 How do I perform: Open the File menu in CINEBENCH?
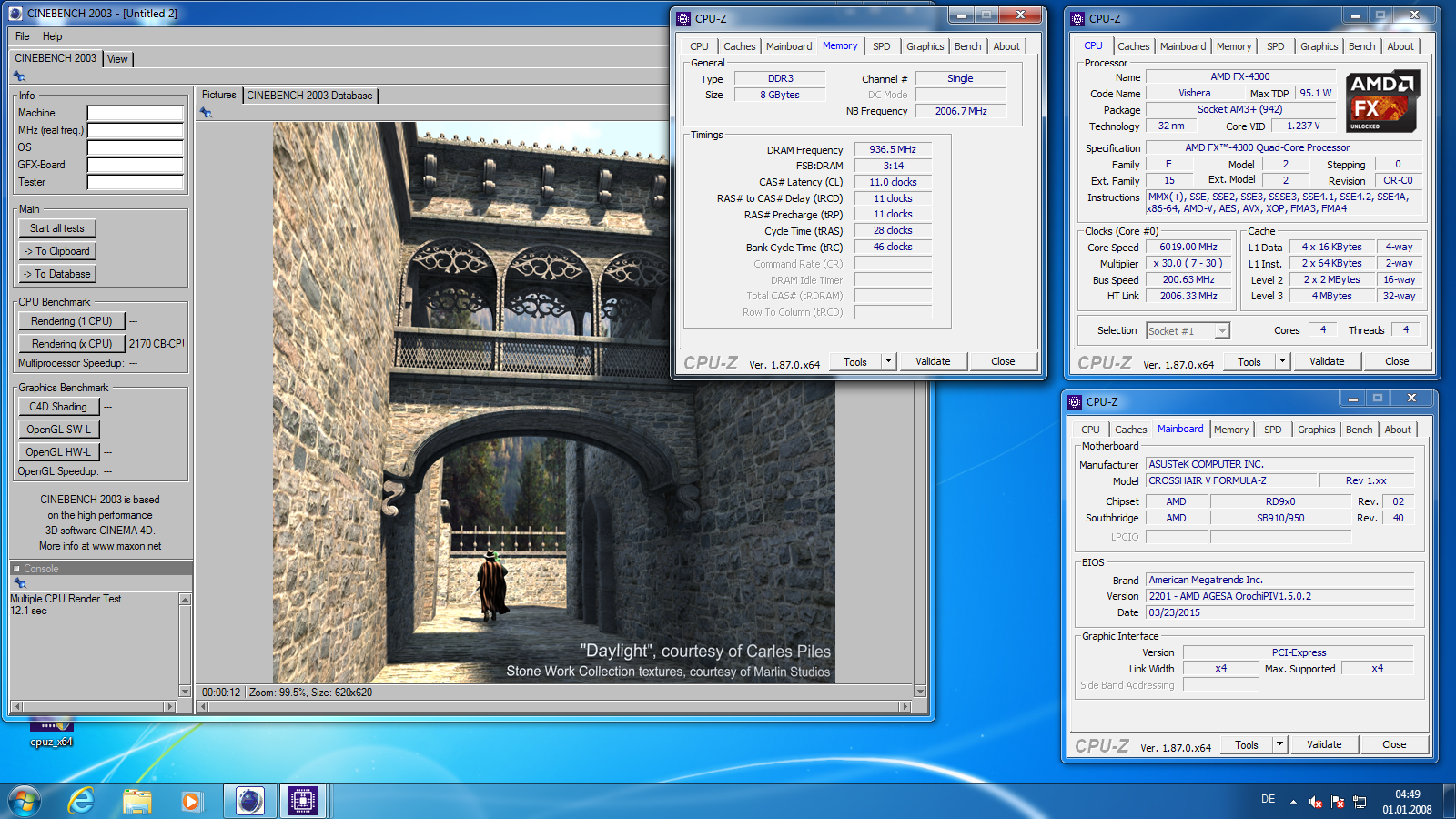(23, 36)
